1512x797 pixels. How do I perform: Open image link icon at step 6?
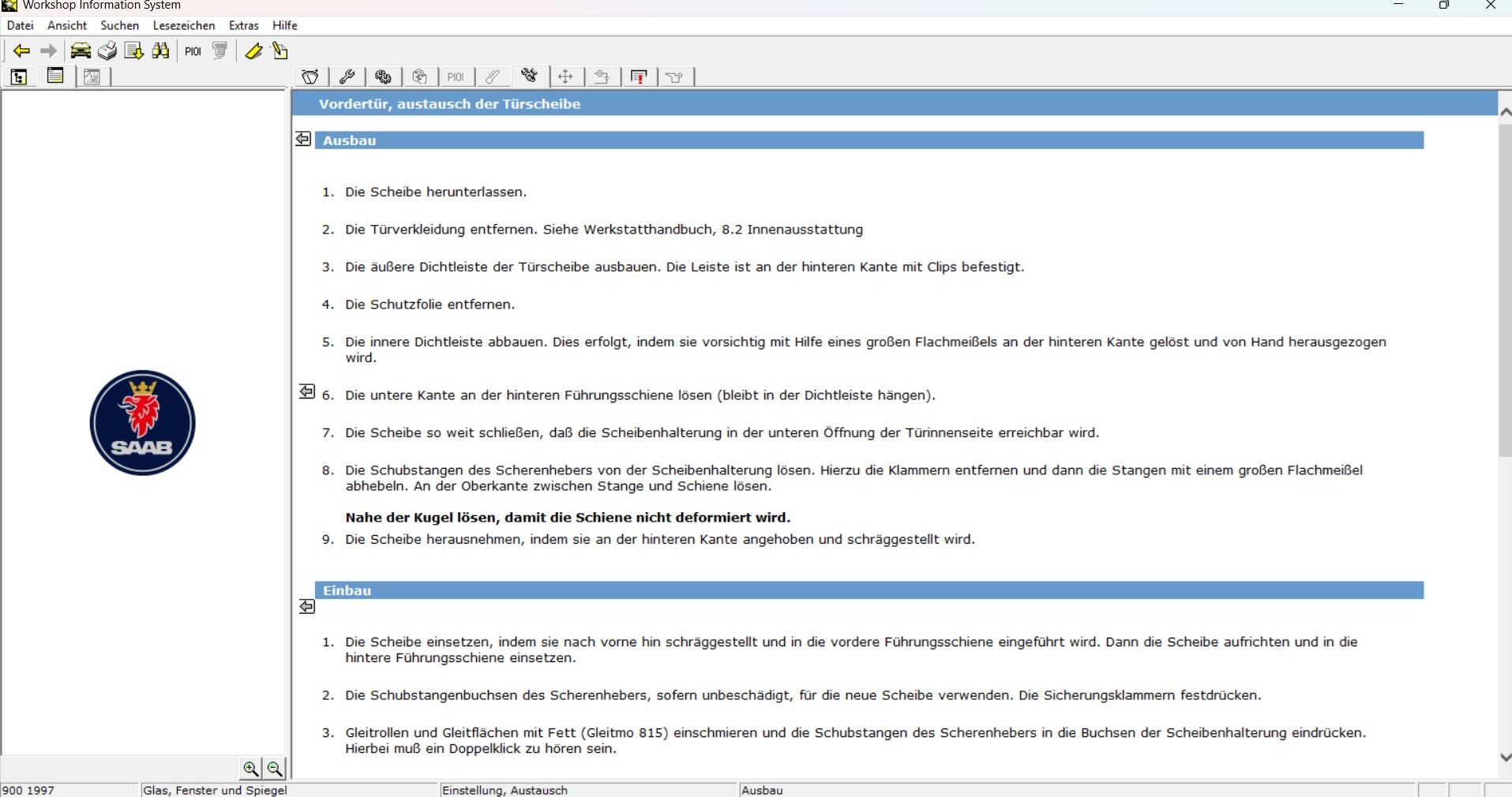(x=307, y=391)
